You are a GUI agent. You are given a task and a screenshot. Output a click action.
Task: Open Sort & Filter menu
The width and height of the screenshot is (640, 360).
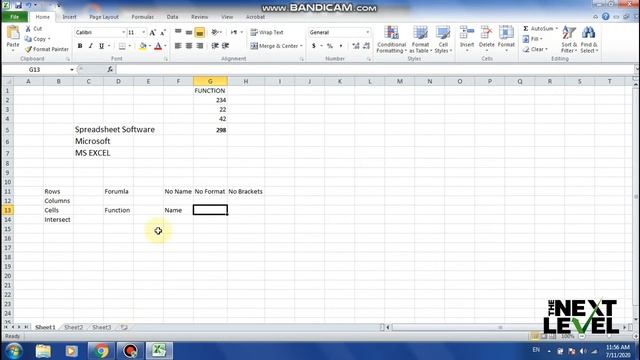click(569, 39)
